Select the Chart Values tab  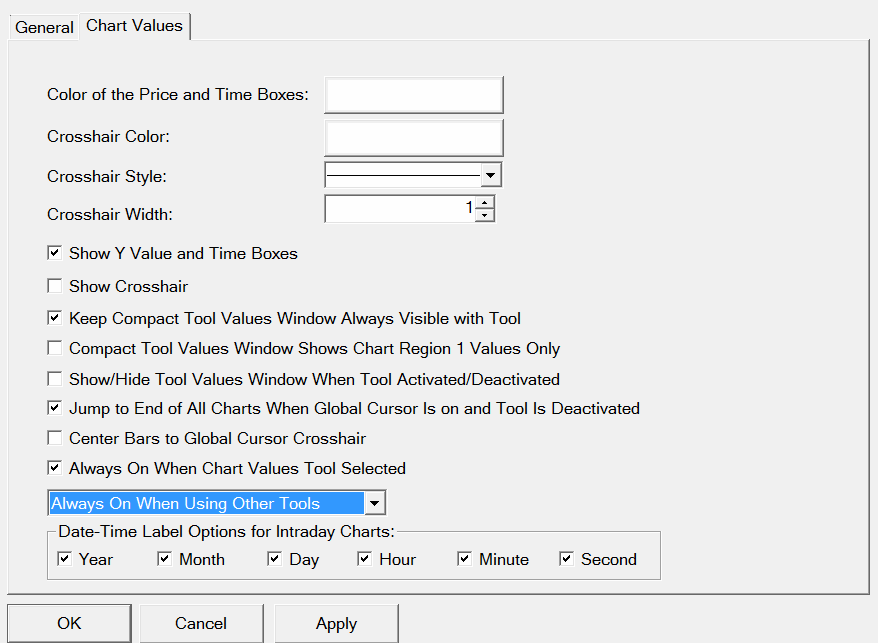tap(134, 26)
